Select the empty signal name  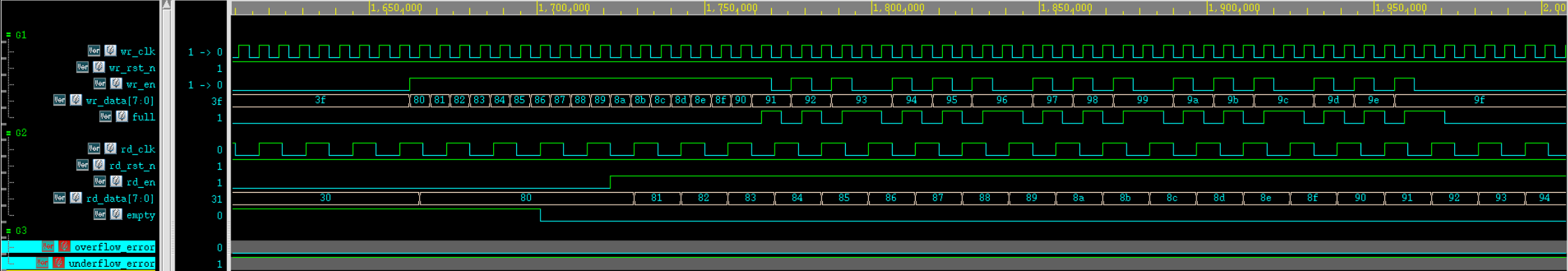[x=141, y=215]
